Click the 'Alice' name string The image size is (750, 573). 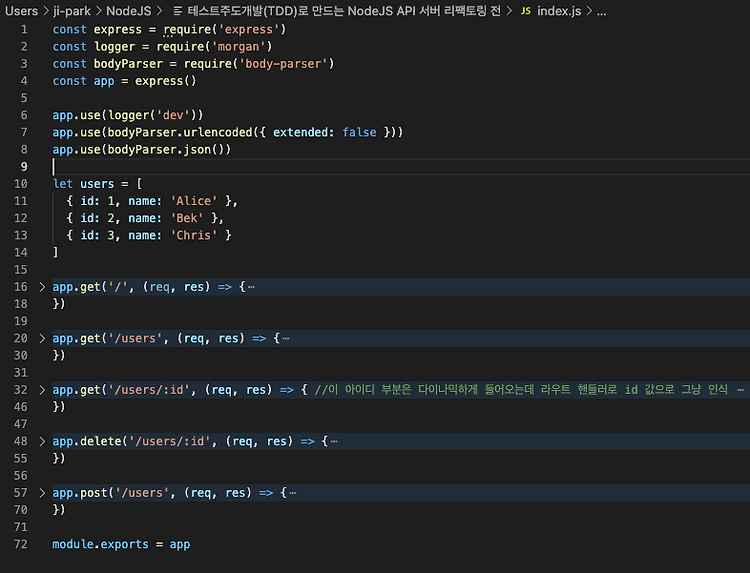(194, 201)
